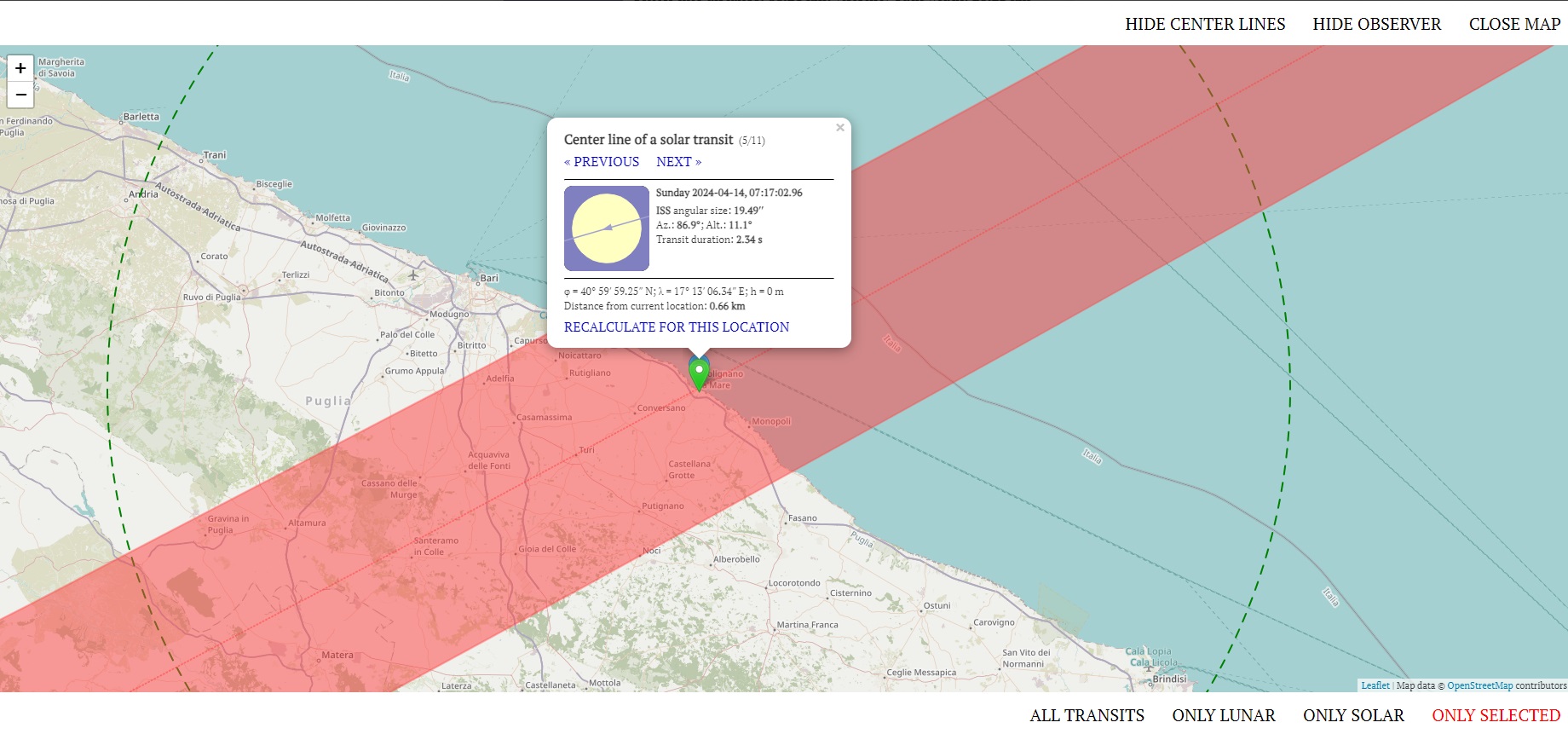Close the solar transit popup
The width and height of the screenshot is (1568, 734).
(x=839, y=128)
